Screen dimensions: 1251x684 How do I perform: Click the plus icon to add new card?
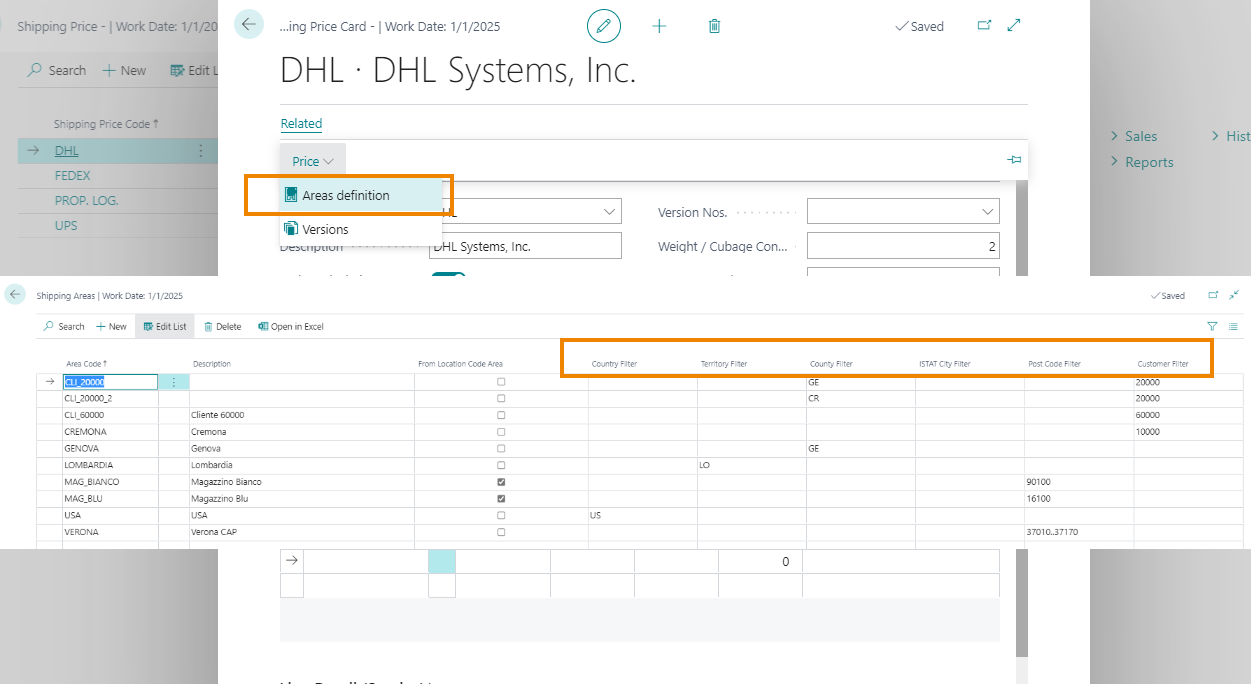click(x=659, y=26)
